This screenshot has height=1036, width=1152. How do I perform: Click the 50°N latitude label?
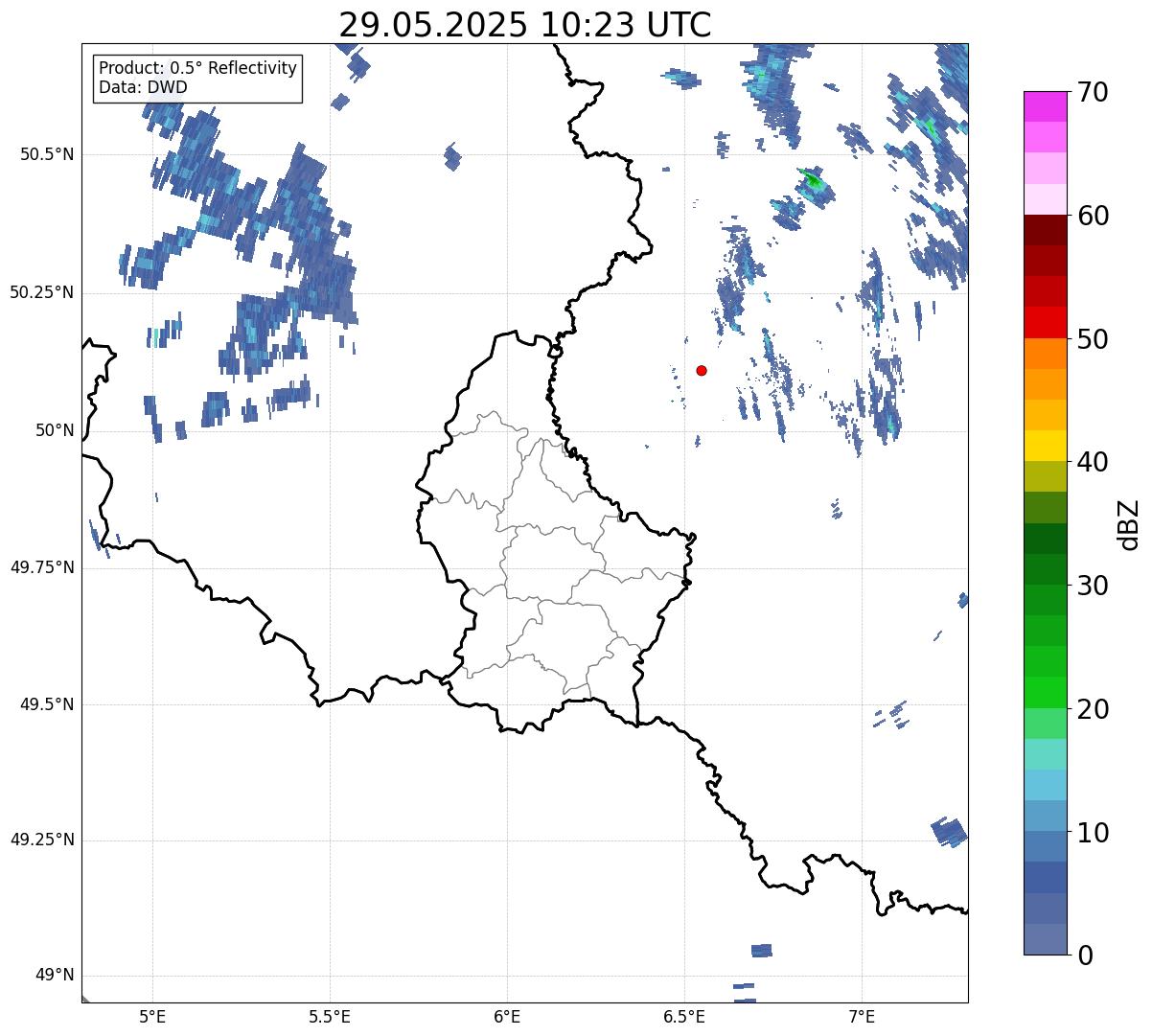pos(54,430)
